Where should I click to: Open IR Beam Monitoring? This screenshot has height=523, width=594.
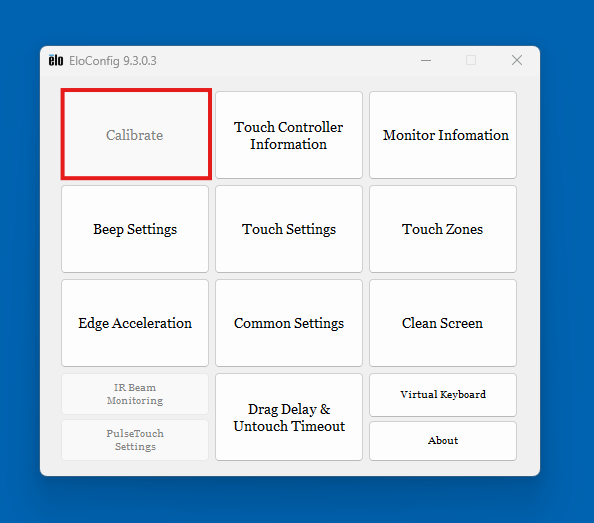coord(135,394)
